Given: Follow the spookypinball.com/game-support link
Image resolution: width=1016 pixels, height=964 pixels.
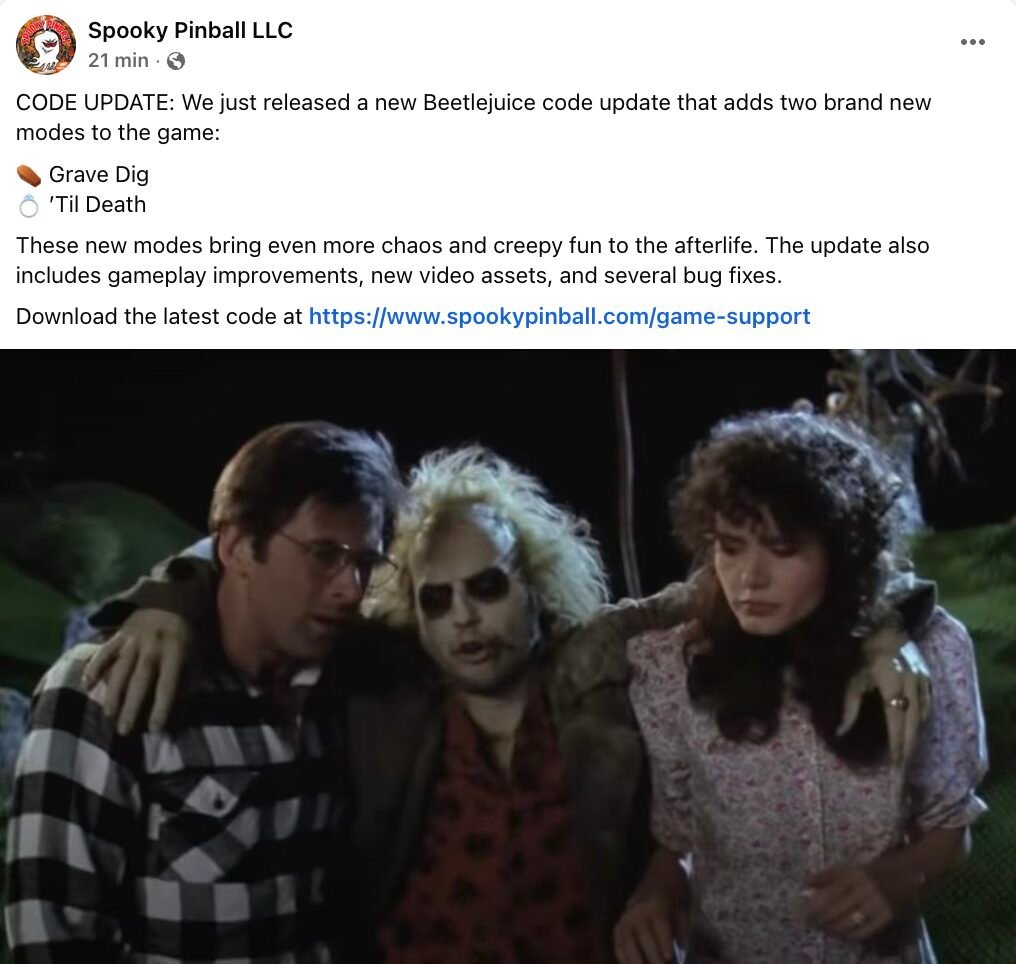Looking at the screenshot, I should [x=559, y=316].
